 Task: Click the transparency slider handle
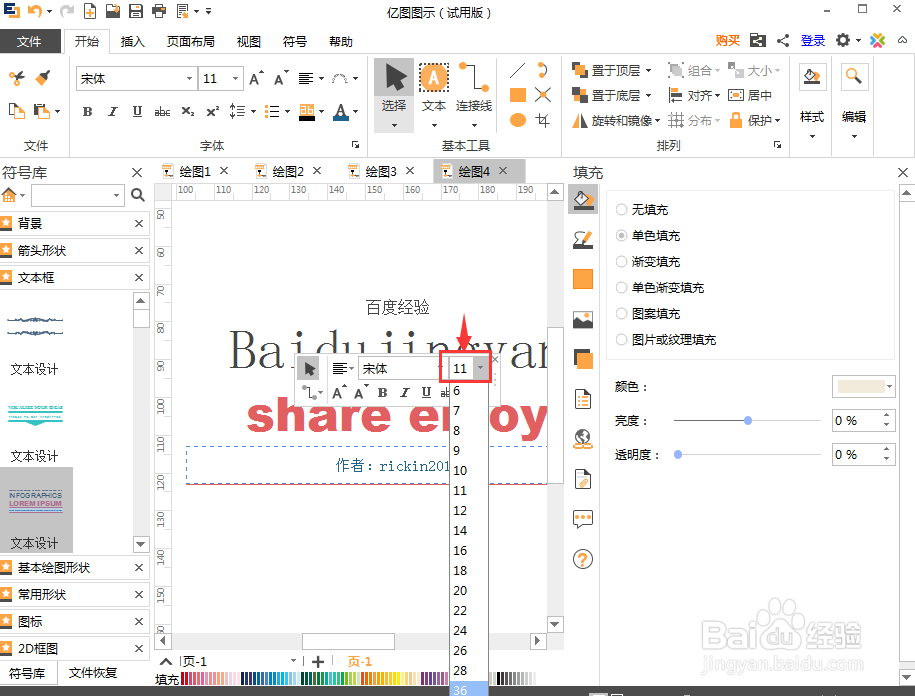pyautogui.click(x=678, y=454)
